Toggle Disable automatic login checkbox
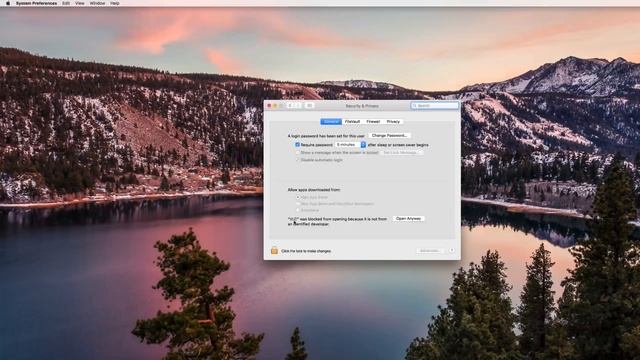 (x=297, y=160)
